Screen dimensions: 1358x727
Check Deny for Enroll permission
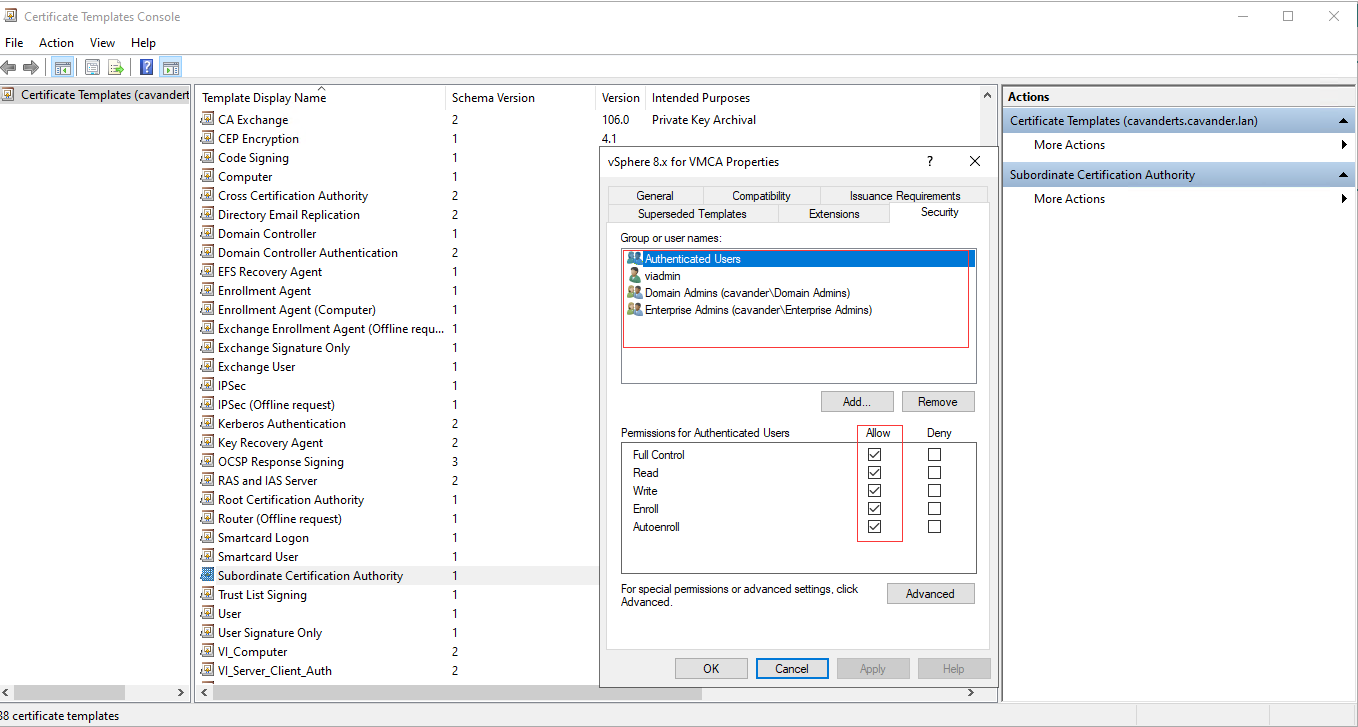point(934,509)
